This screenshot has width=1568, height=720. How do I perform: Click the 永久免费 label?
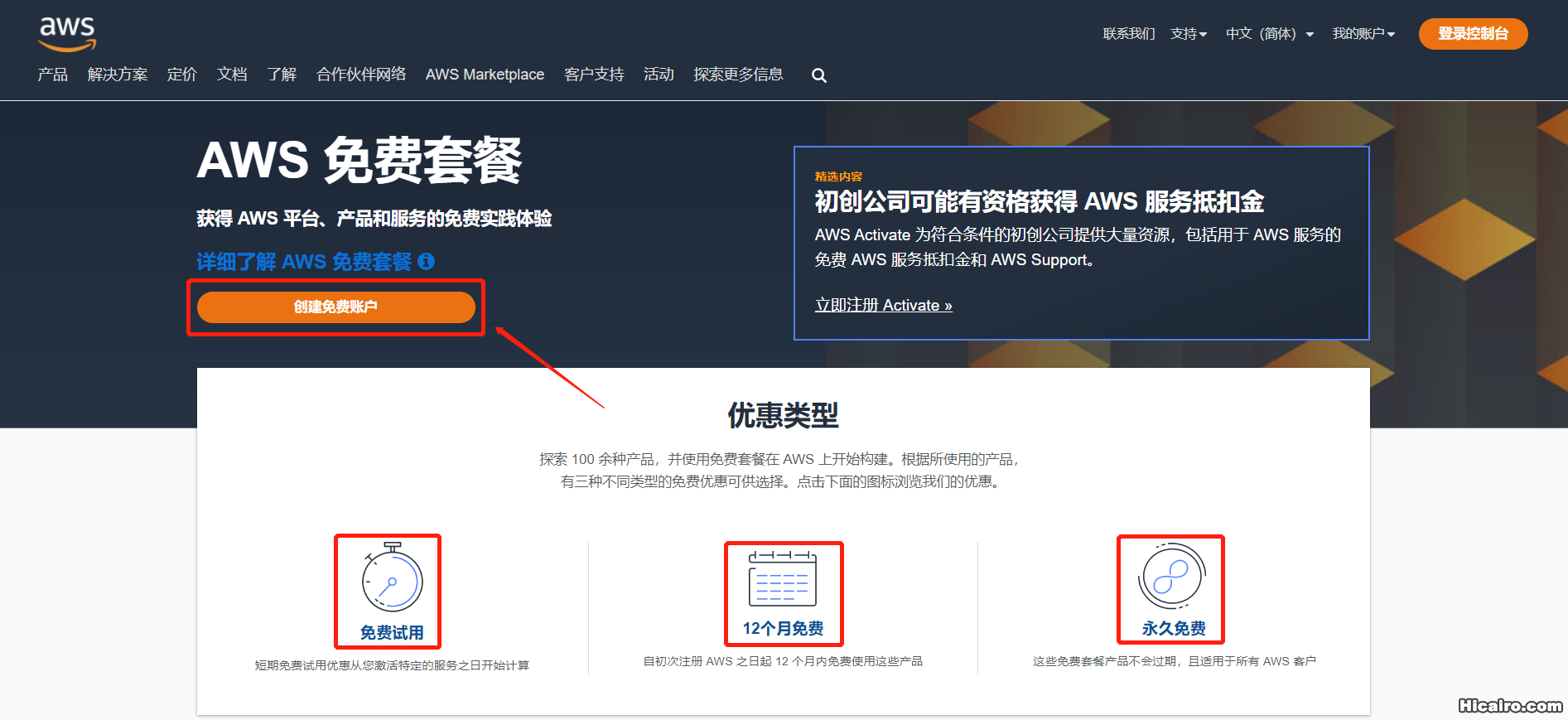pos(1174,629)
